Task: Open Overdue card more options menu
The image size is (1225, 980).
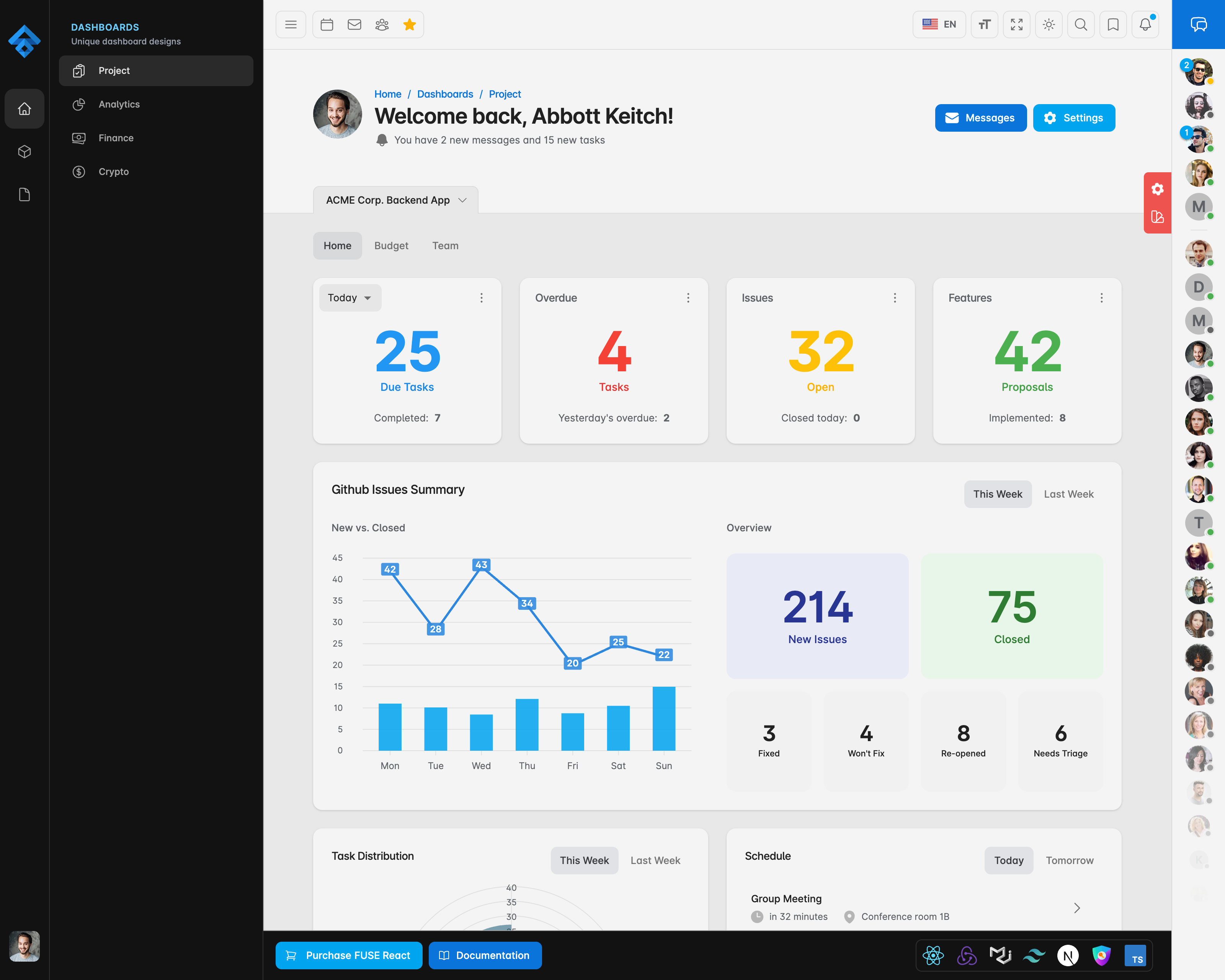Action: (688, 298)
